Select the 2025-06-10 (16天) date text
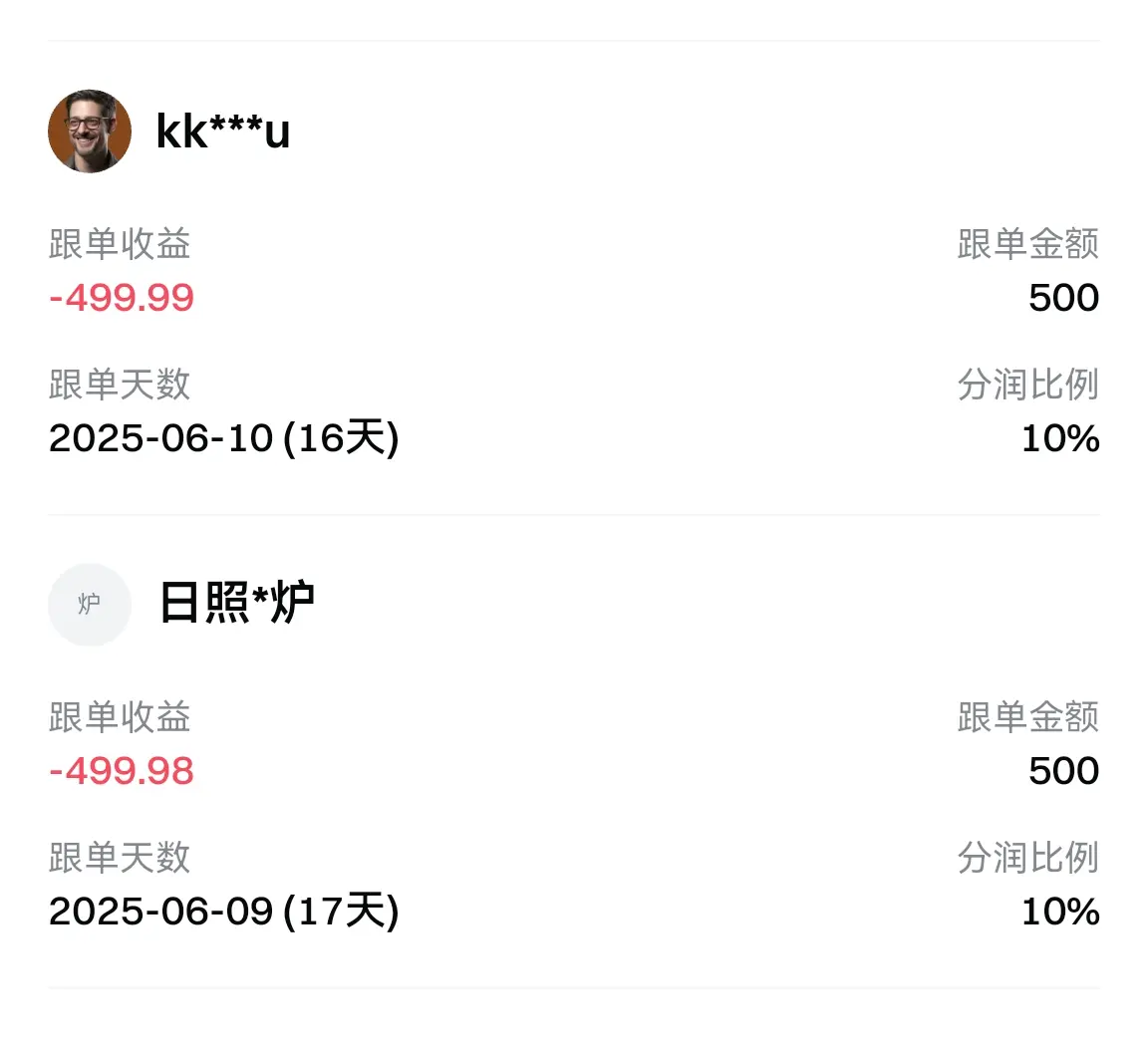Viewport: 1148px width, 1044px height. [x=224, y=438]
